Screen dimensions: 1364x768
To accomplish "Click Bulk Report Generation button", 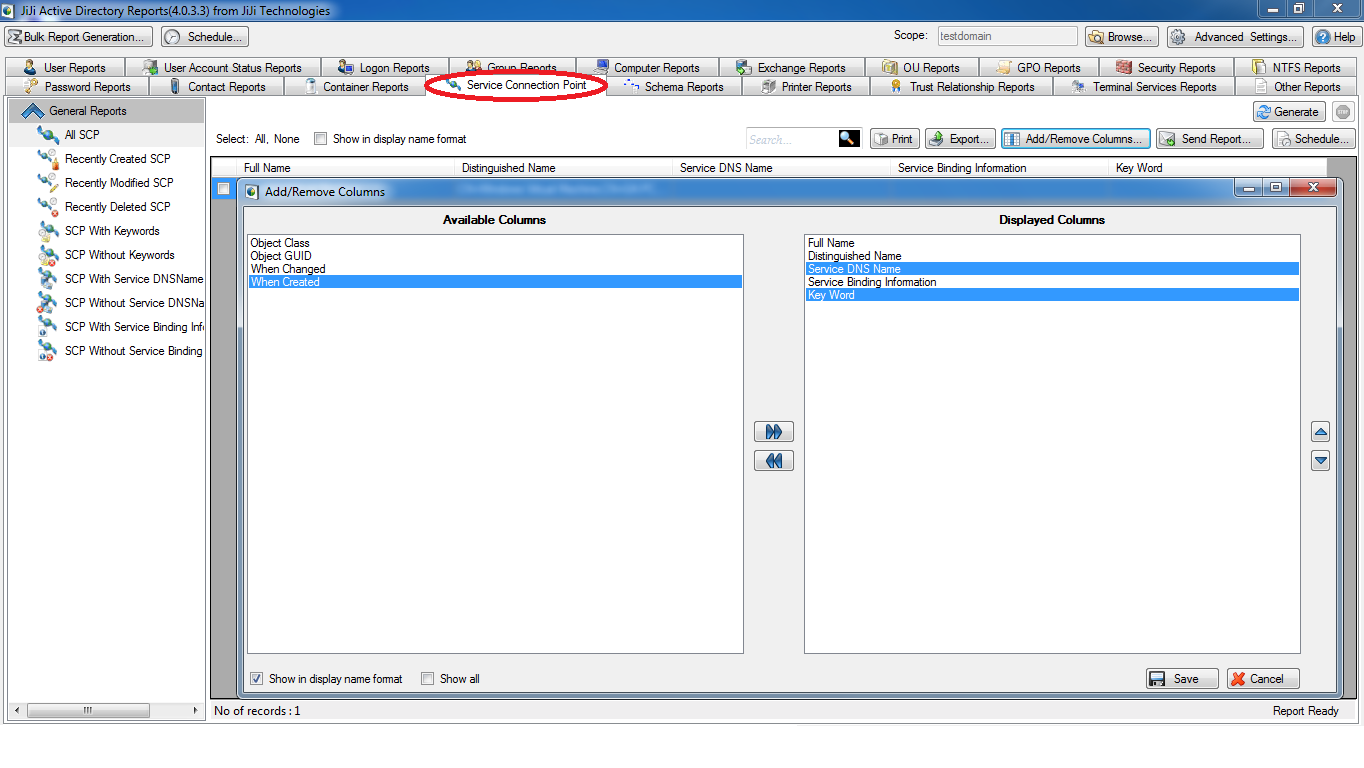I will click(79, 37).
